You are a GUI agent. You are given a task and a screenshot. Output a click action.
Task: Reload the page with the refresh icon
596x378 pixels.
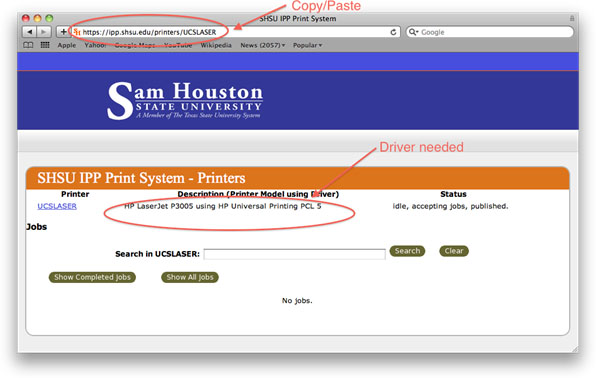[x=393, y=32]
